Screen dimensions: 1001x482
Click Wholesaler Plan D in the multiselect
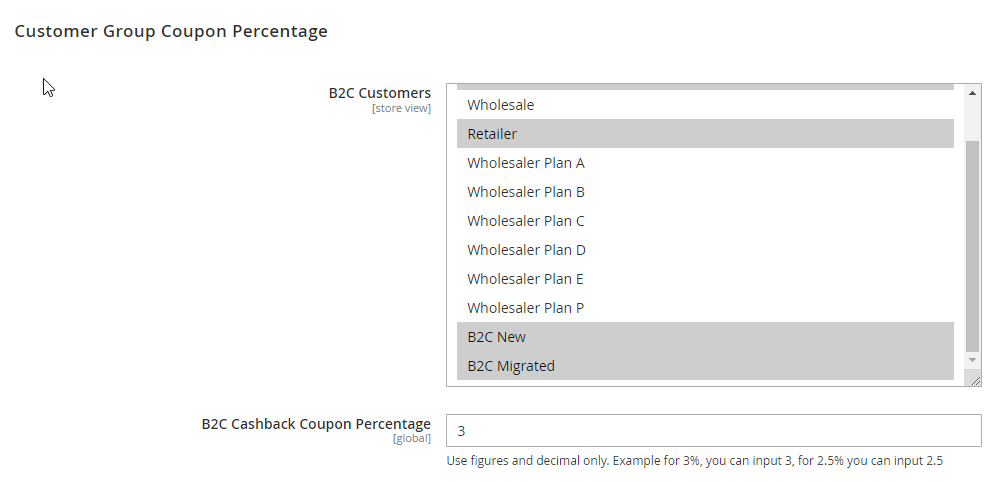526,250
